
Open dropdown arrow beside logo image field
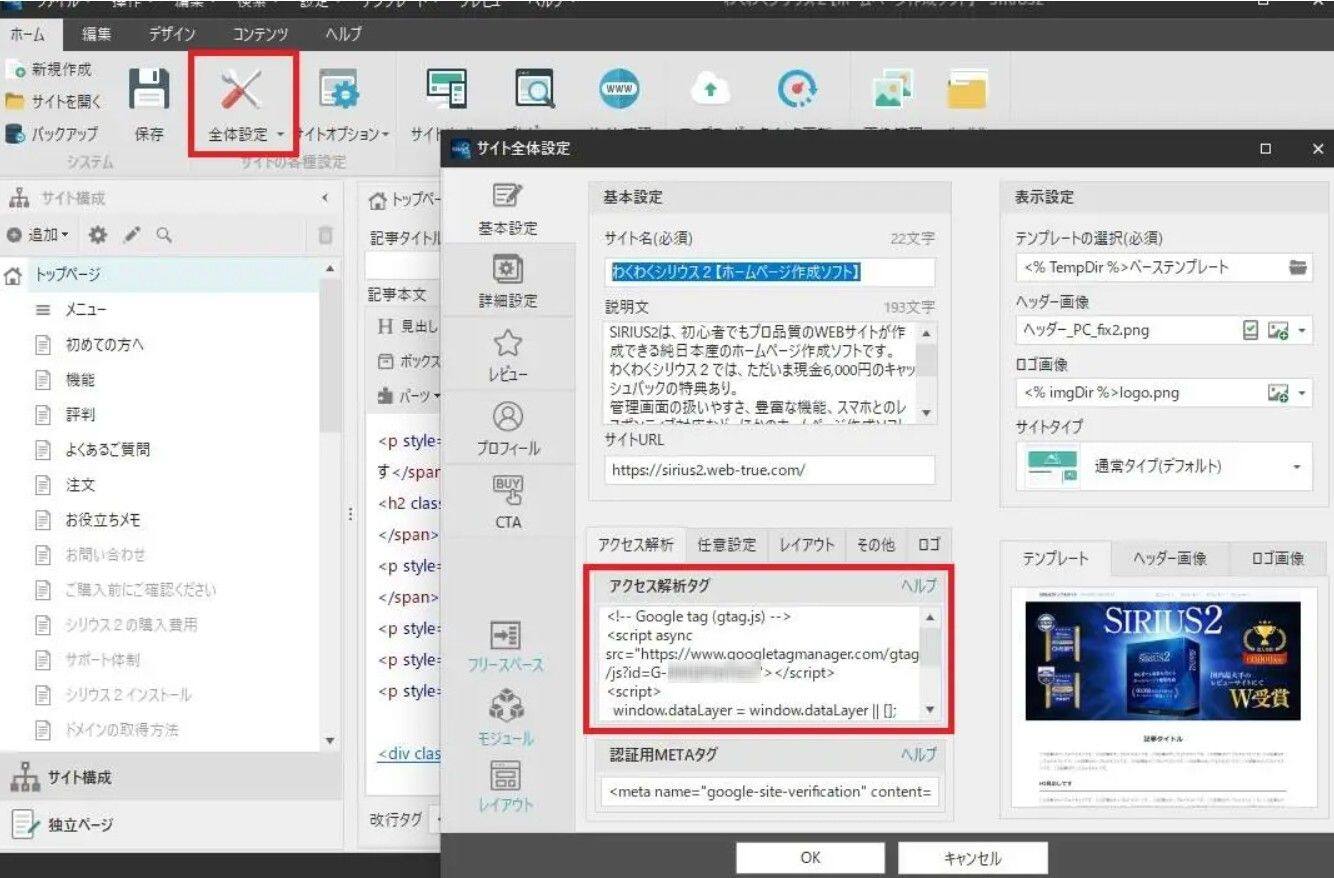[1302, 393]
